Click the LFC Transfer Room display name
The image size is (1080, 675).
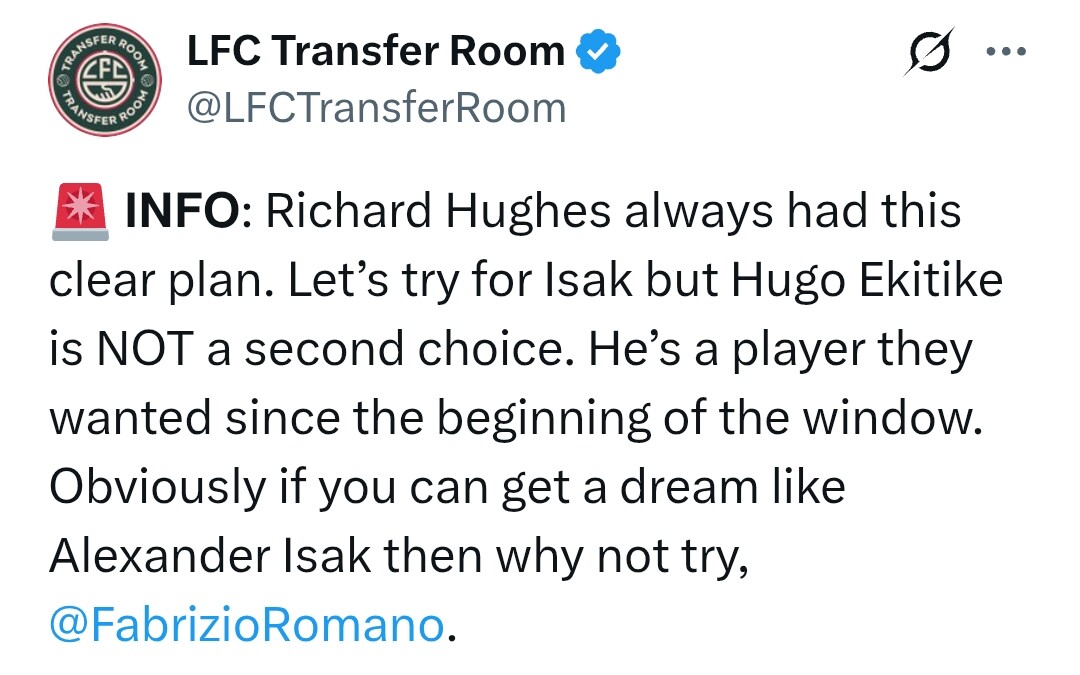[376, 51]
